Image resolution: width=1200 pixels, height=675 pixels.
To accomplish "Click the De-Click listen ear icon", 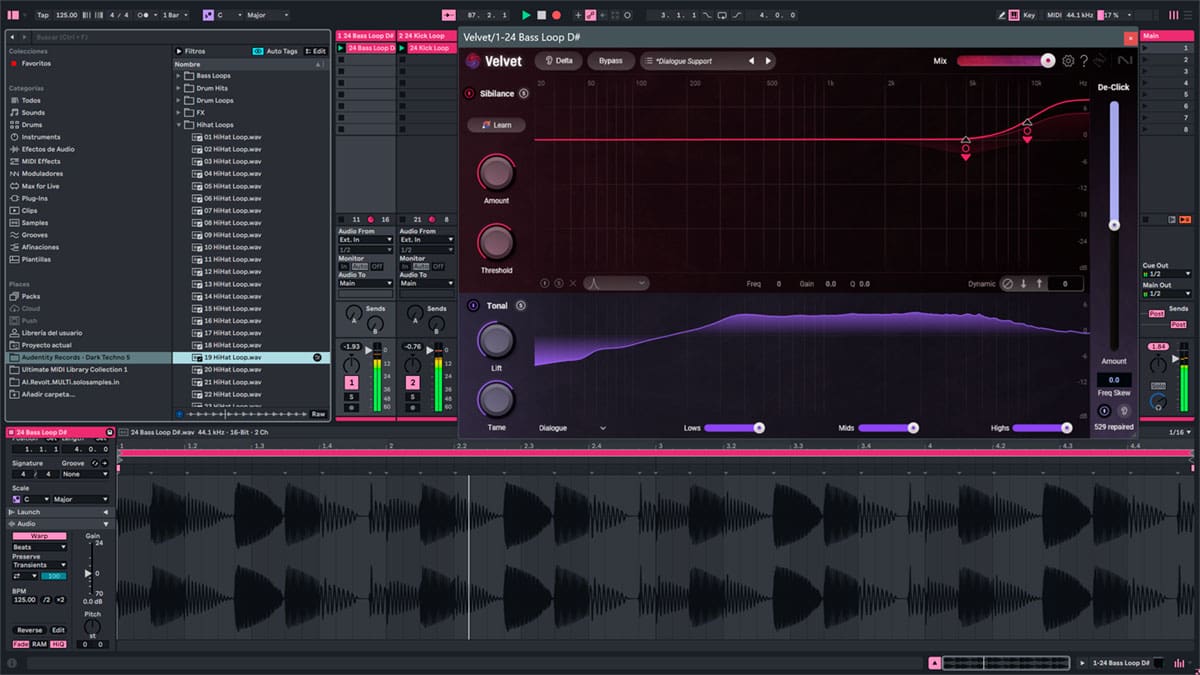I will tap(1123, 411).
